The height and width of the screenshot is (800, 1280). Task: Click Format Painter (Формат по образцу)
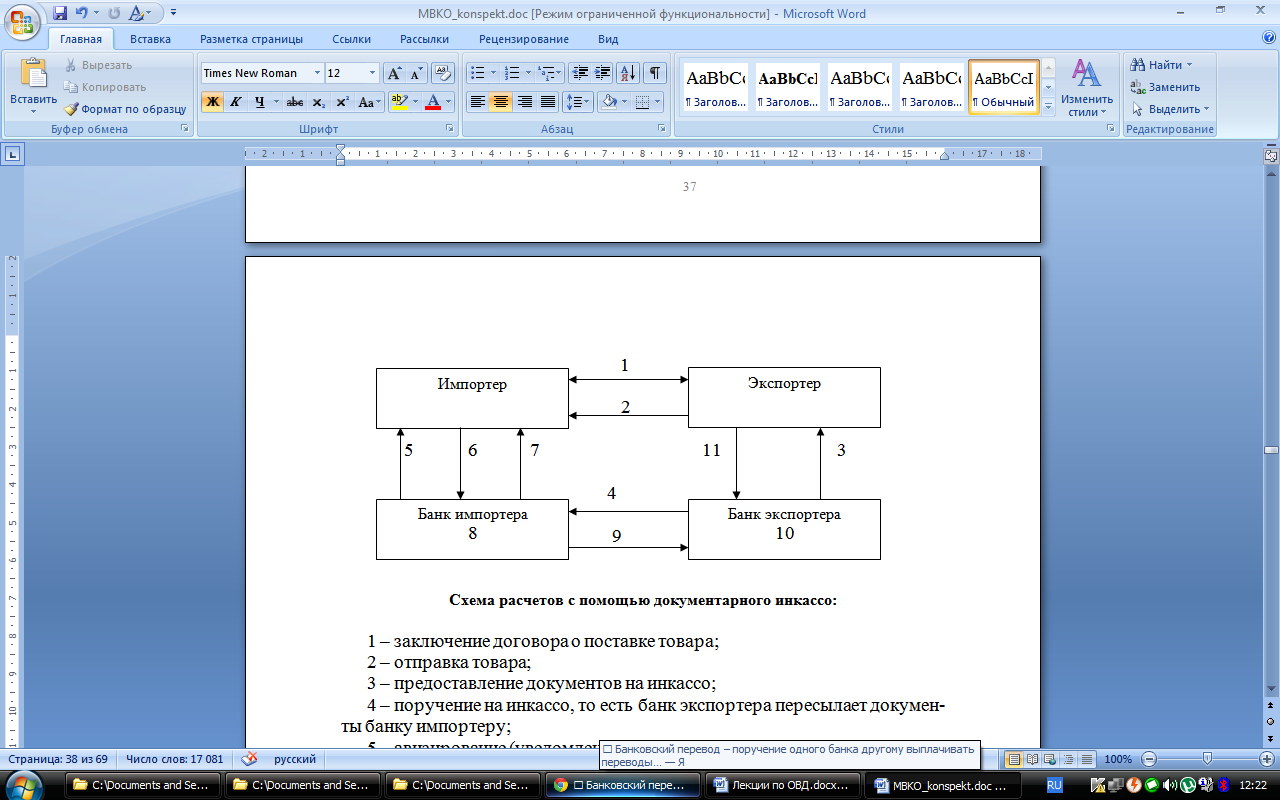(125, 109)
